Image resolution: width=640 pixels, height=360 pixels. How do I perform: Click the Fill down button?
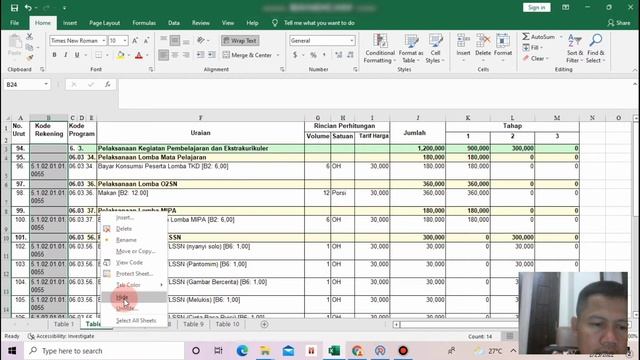pyautogui.click(x=532, y=48)
